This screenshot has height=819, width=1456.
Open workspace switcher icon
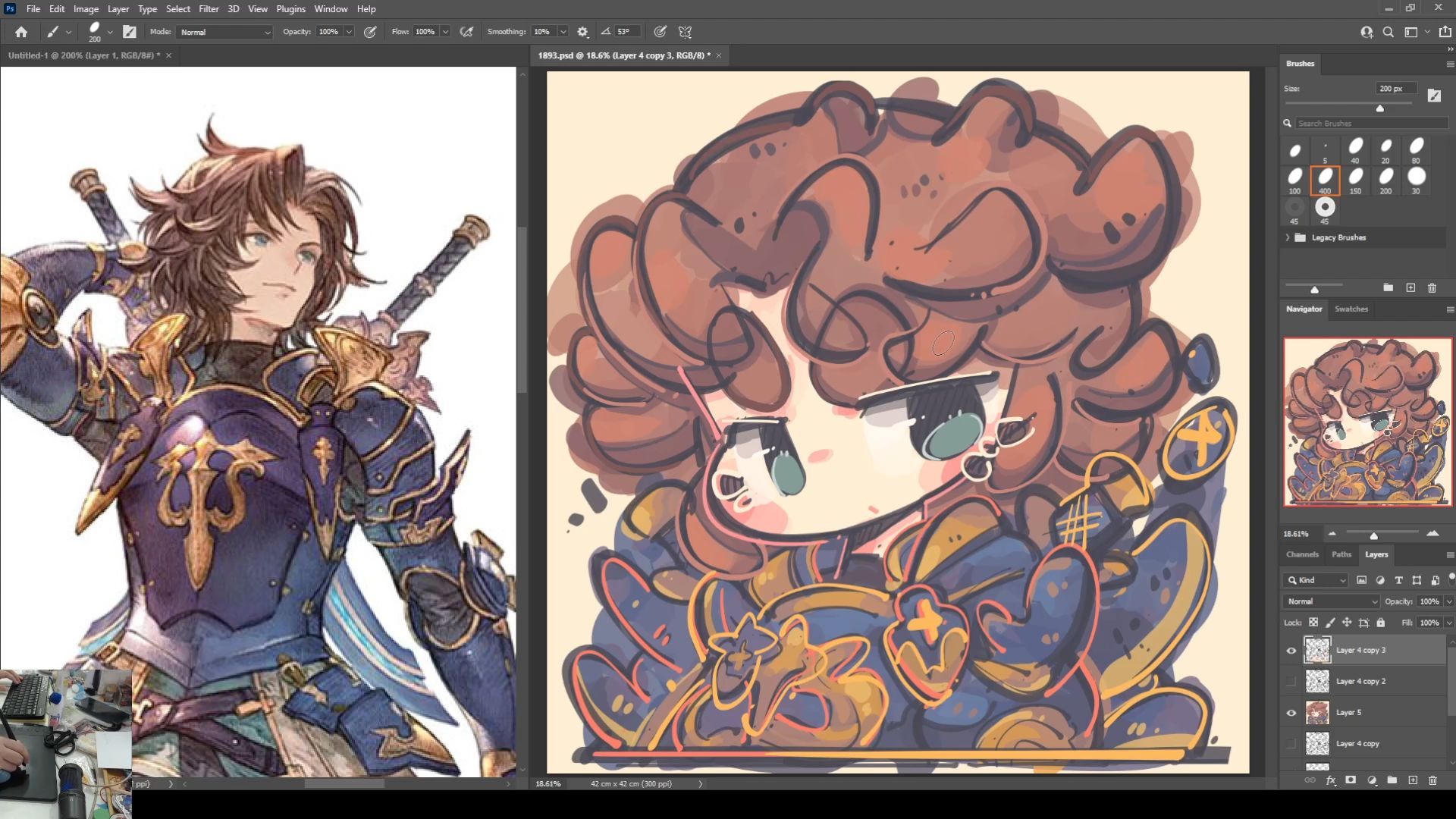pyautogui.click(x=1411, y=32)
